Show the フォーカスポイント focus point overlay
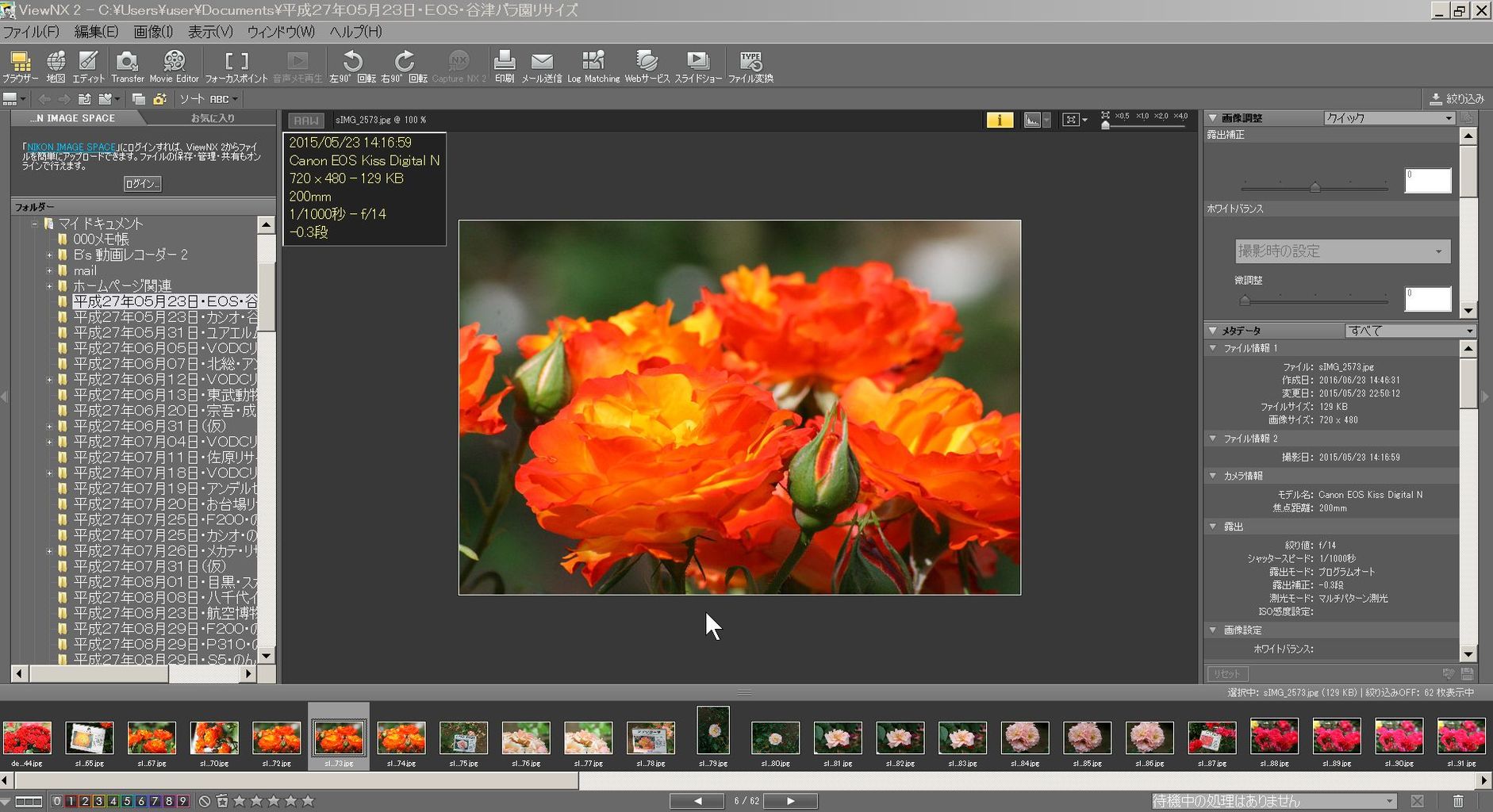 236,67
